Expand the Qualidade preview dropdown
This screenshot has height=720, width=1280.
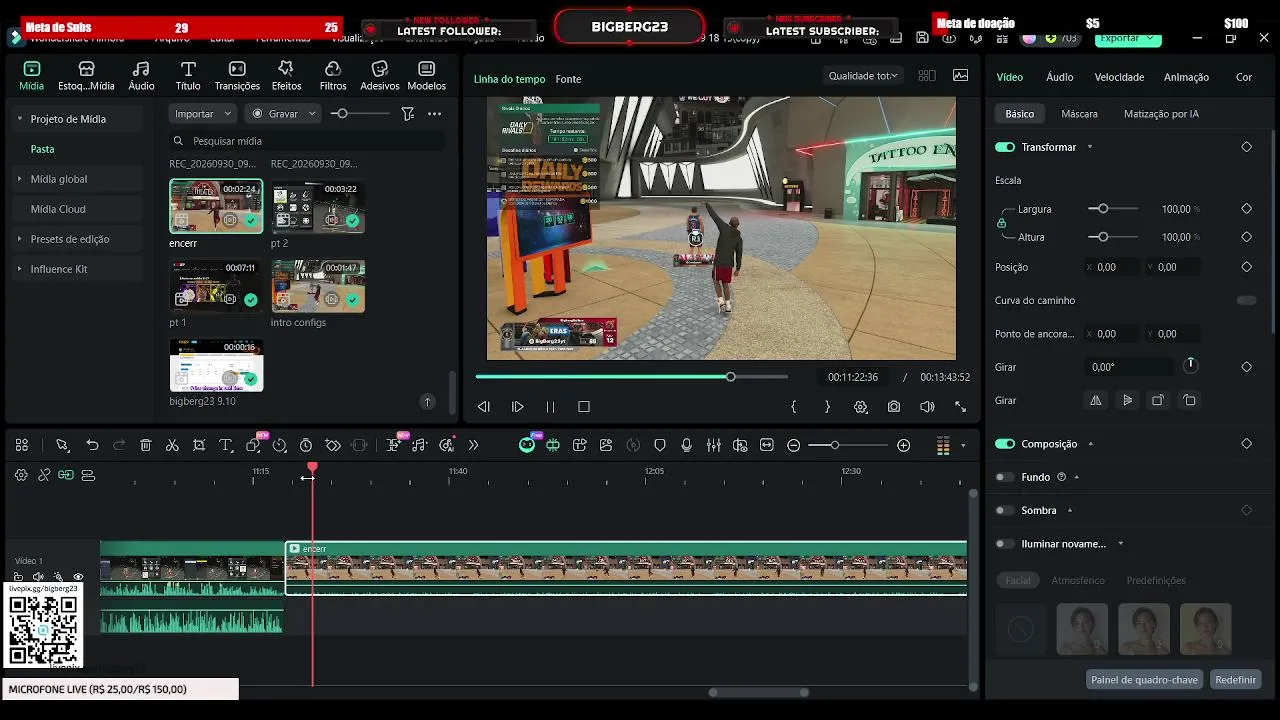tap(863, 75)
